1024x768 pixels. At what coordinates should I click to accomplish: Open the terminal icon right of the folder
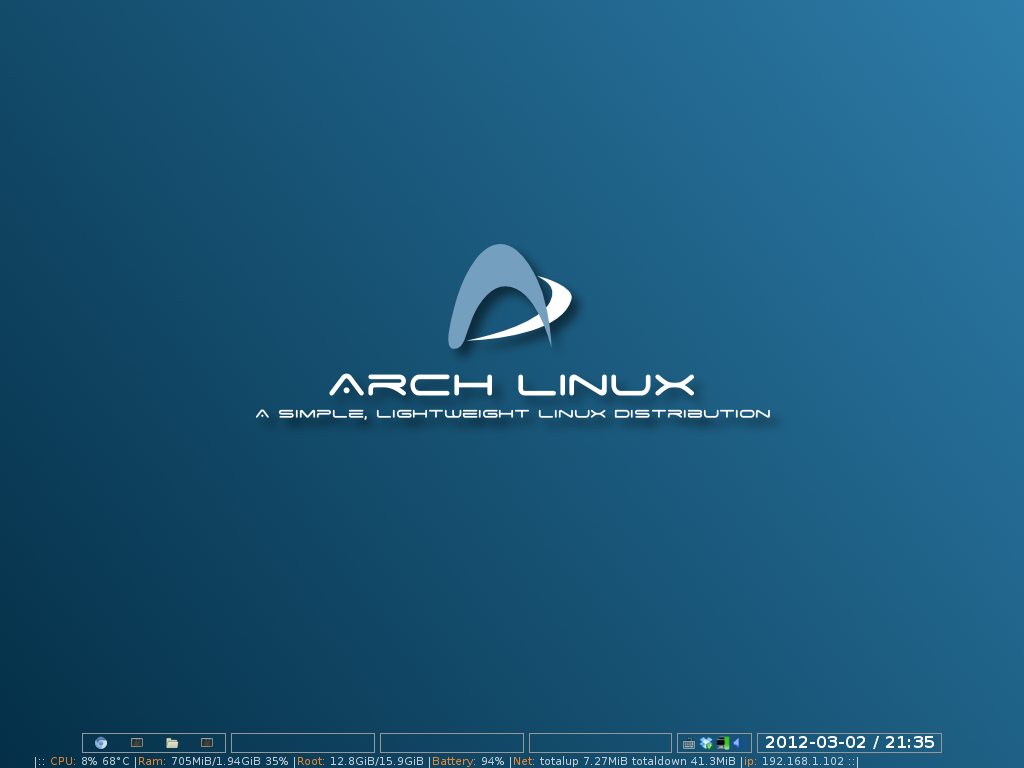[x=207, y=743]
